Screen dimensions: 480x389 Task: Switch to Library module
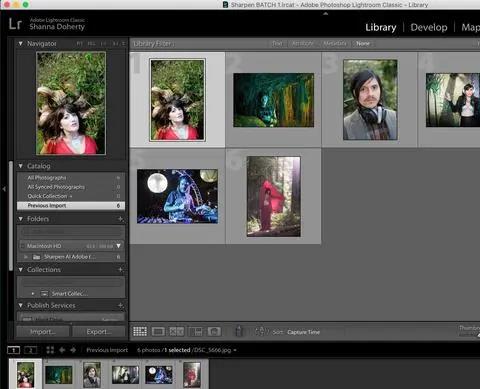click(x=381, y=27)
